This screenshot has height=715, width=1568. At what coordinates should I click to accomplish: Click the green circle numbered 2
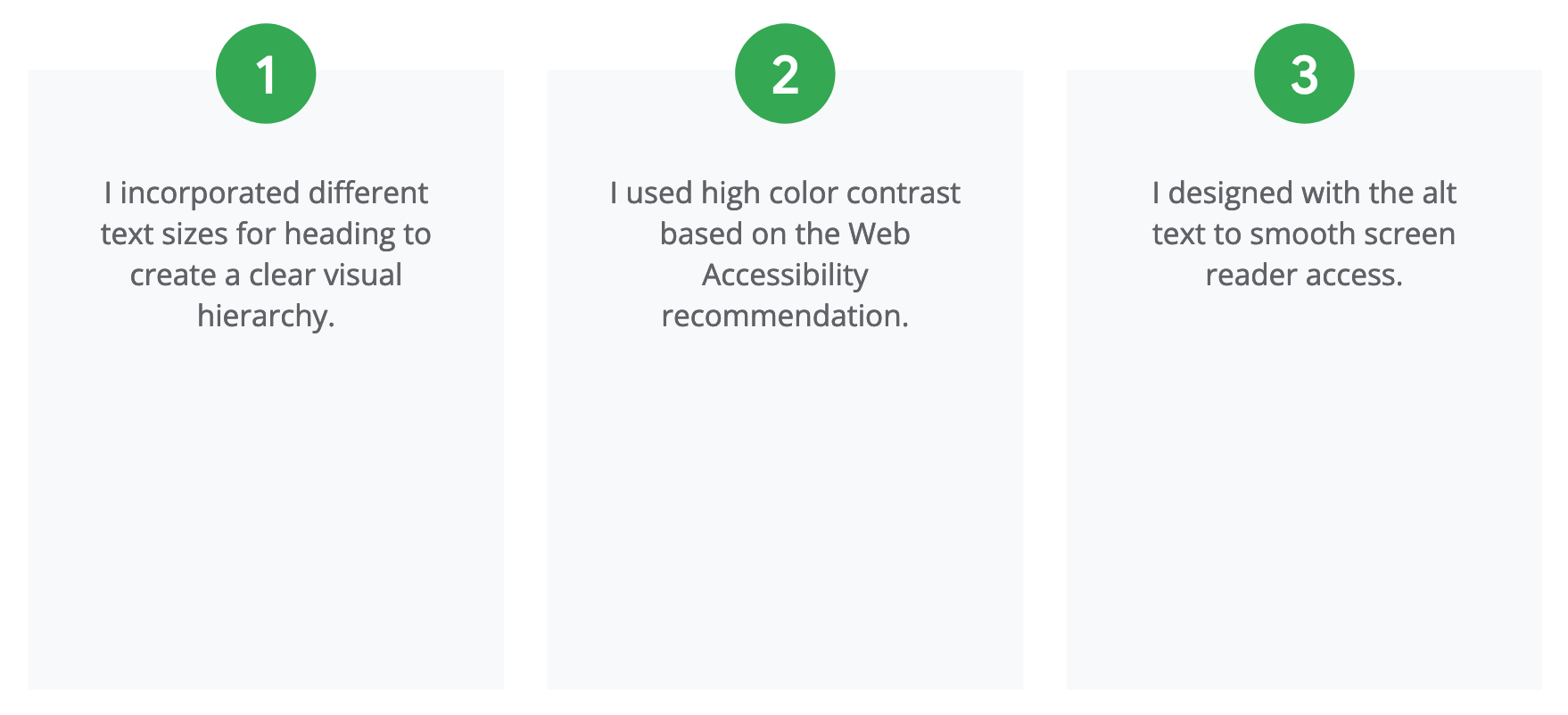[785, 74]
